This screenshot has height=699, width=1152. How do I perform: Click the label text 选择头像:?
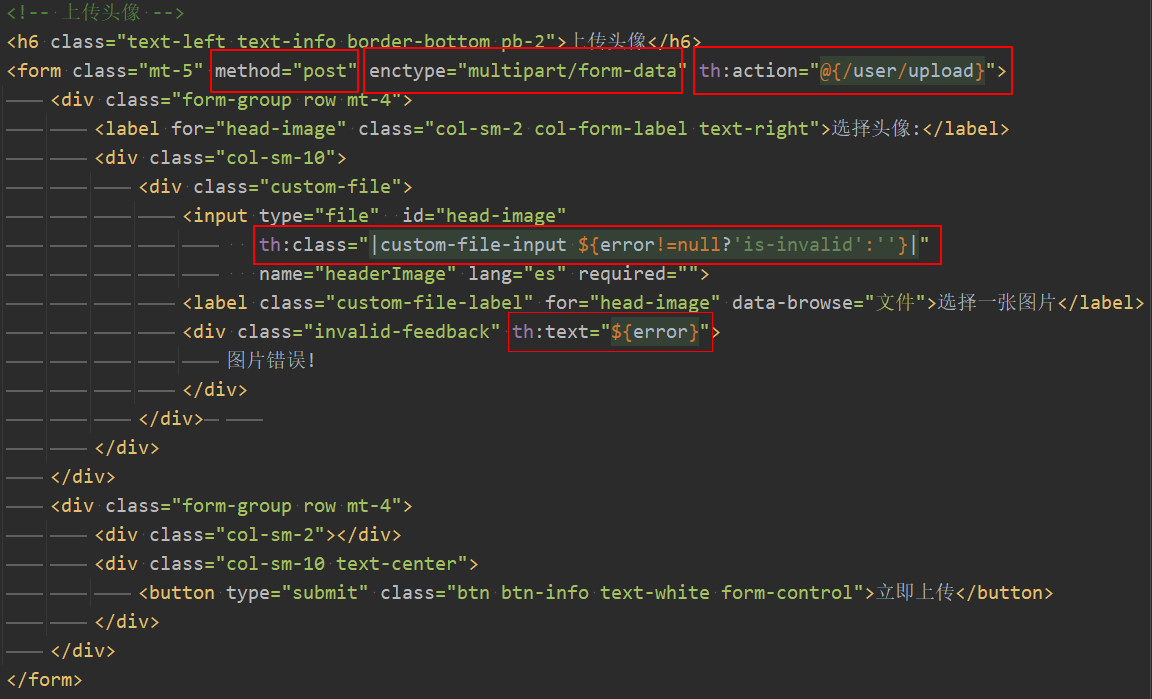[876, 129]
